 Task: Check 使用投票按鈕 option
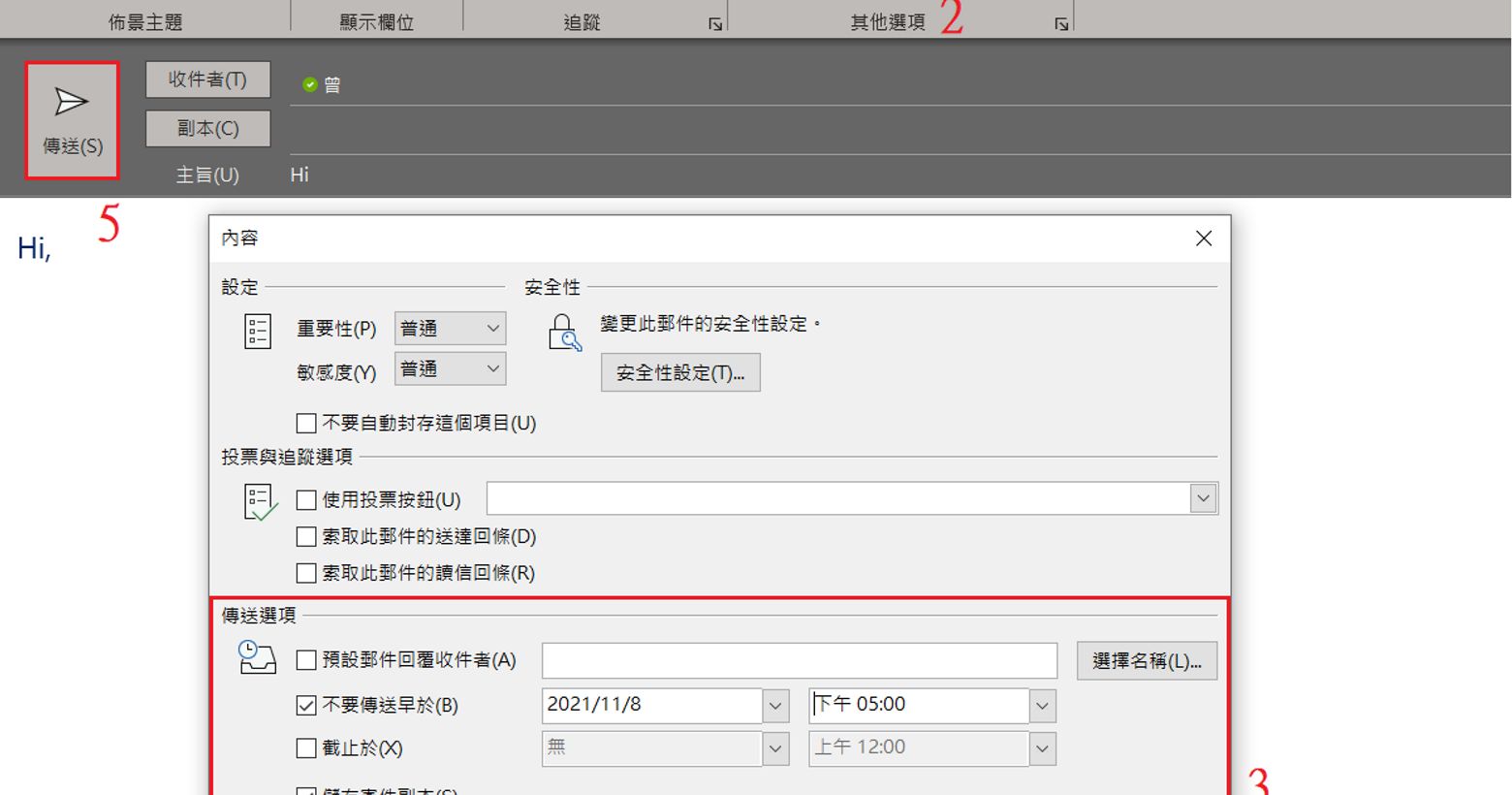click(x=306, y=500)
